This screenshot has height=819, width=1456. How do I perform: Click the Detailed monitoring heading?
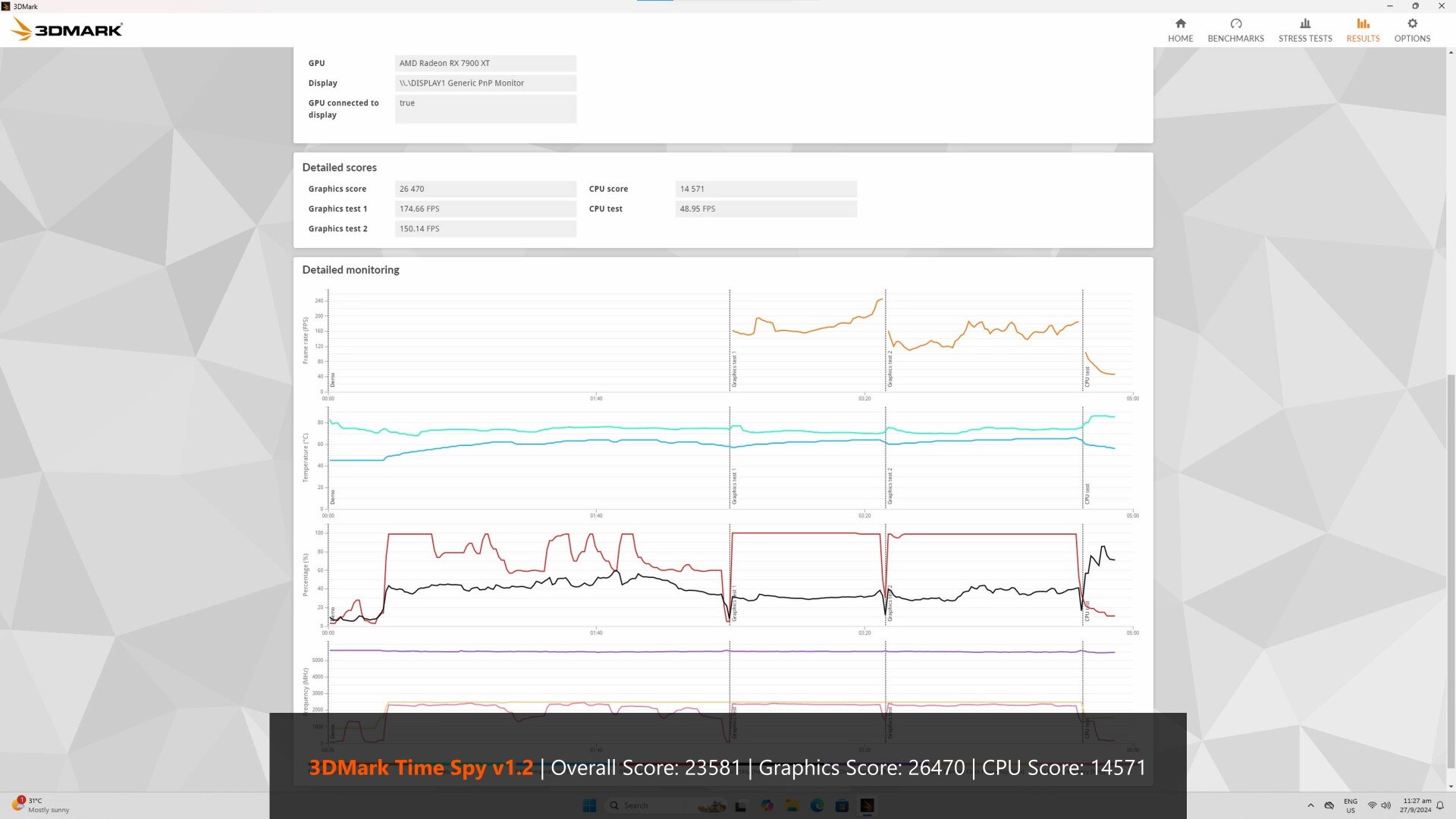pyautogui.click(x=350, y=270)
